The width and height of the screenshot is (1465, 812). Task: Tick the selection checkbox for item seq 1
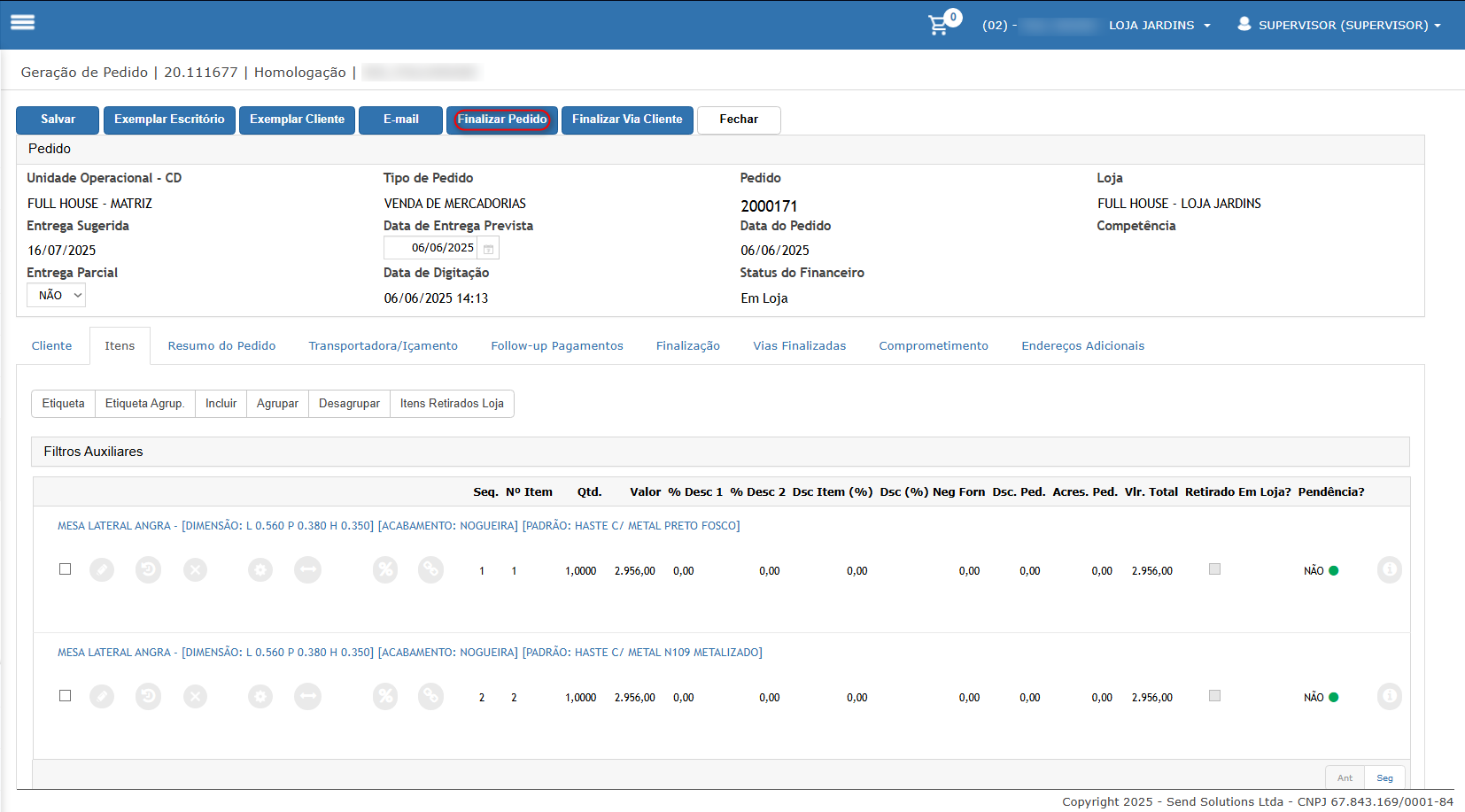point(65,568)
